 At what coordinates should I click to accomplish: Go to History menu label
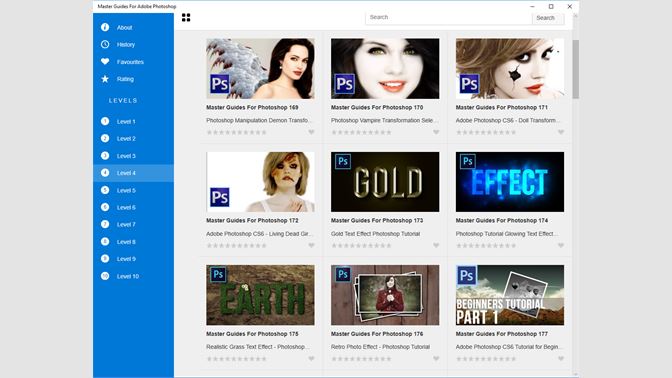(x=126, y=45)
